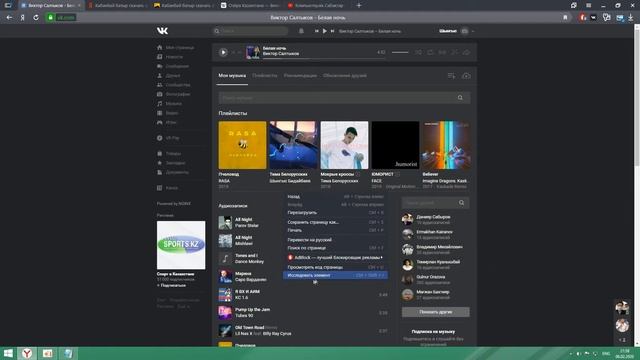Image resolution: width=640 pixels, height=360 pixels.
Task: Choose Поиск по странице in the context menu
Action: point(335,248)
